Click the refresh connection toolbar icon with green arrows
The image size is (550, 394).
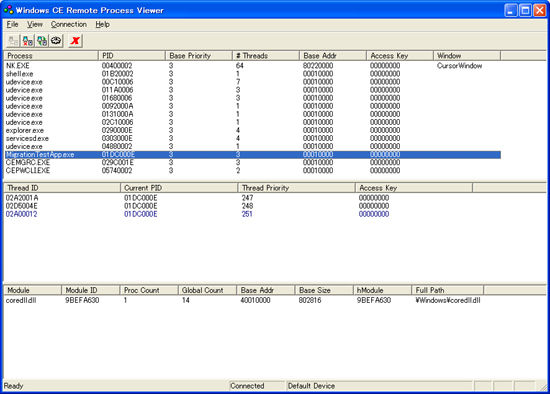42,41
